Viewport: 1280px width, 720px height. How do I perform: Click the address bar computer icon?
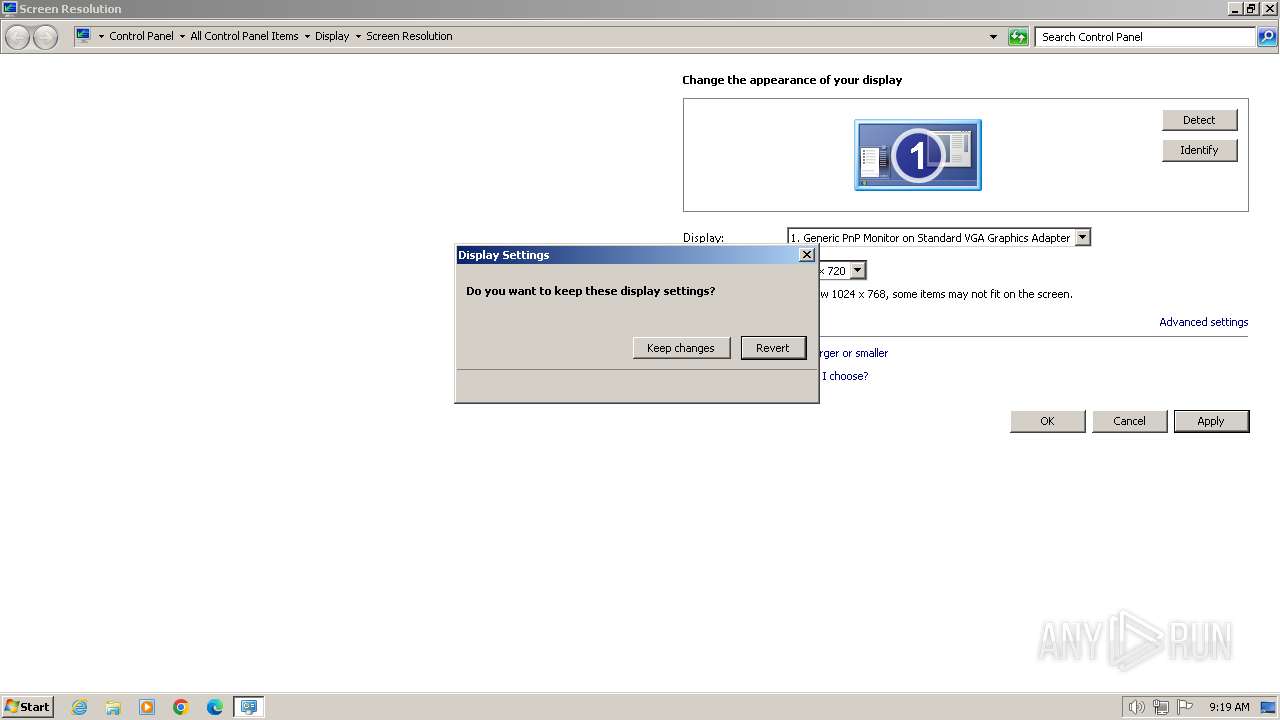[83, 36]
